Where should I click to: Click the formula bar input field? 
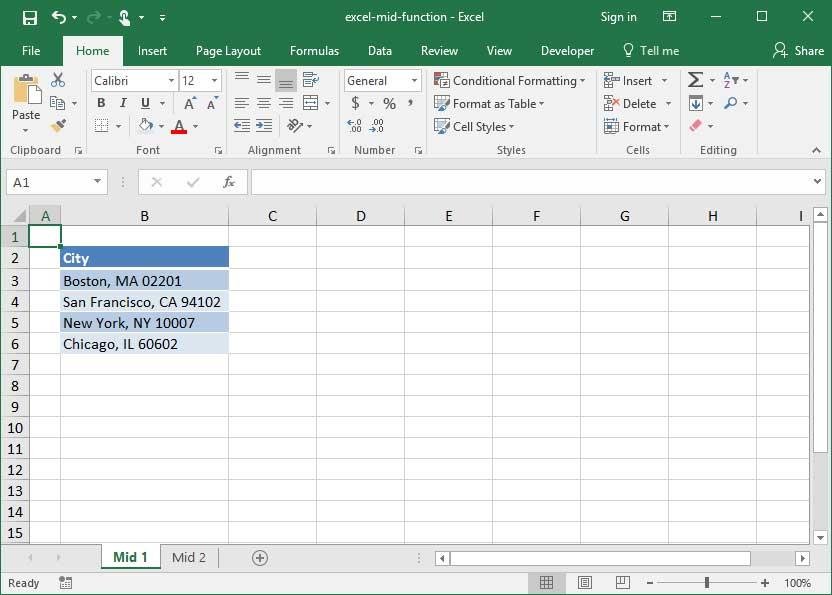pyautogui.click(x=531, y=182)
